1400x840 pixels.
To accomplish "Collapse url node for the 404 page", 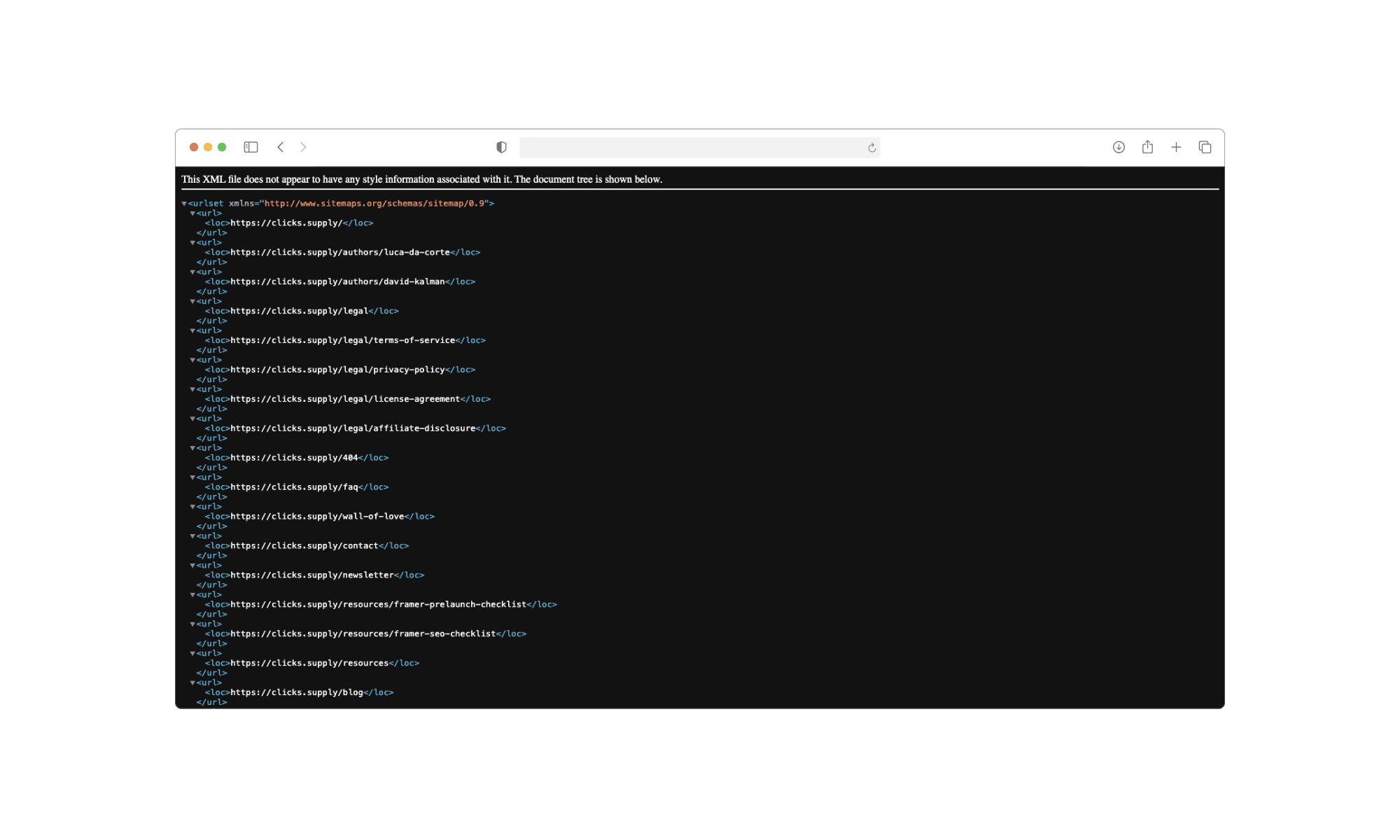I will coord(192,449).
